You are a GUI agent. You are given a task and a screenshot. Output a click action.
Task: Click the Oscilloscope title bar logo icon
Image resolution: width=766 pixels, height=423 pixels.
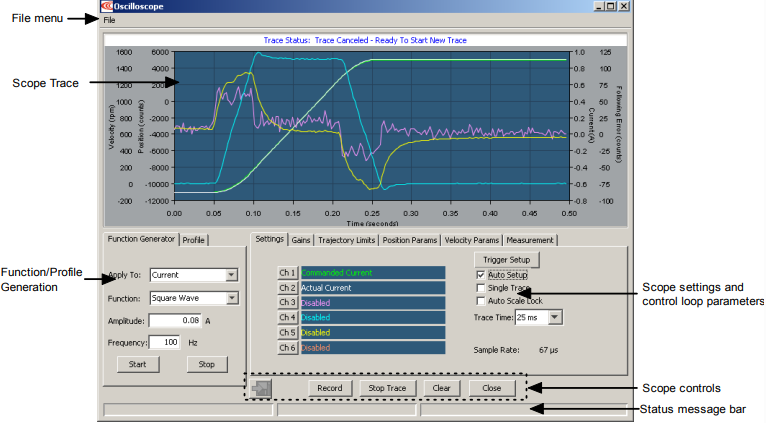click(107, 6)
